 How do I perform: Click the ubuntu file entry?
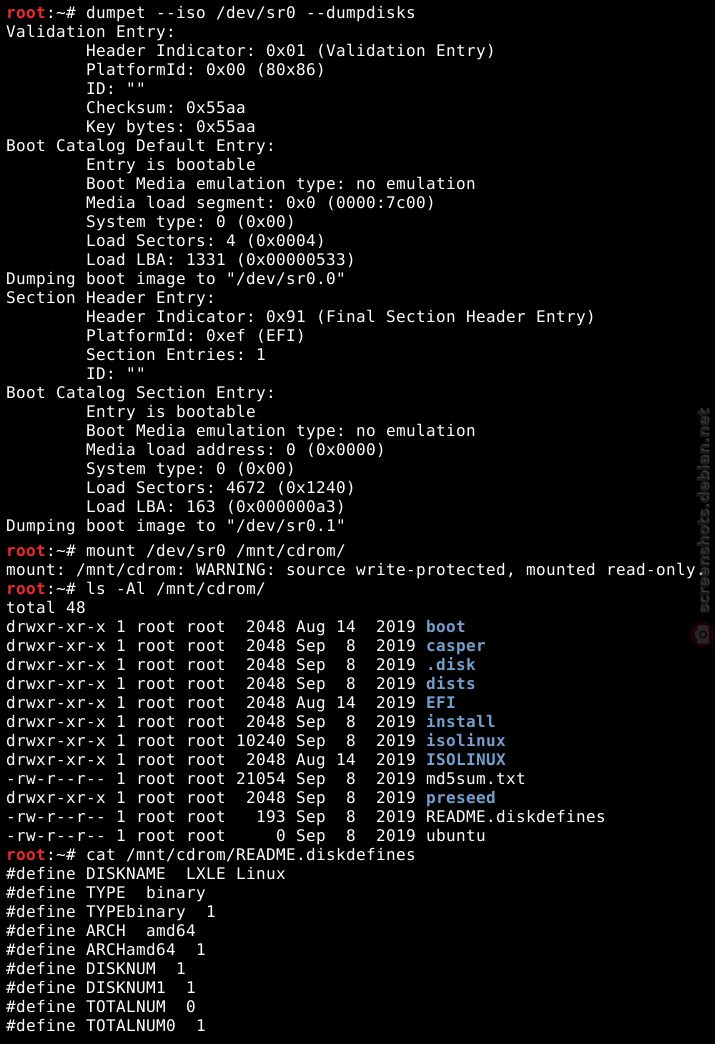pyautogui.click(x=455, y=836)
